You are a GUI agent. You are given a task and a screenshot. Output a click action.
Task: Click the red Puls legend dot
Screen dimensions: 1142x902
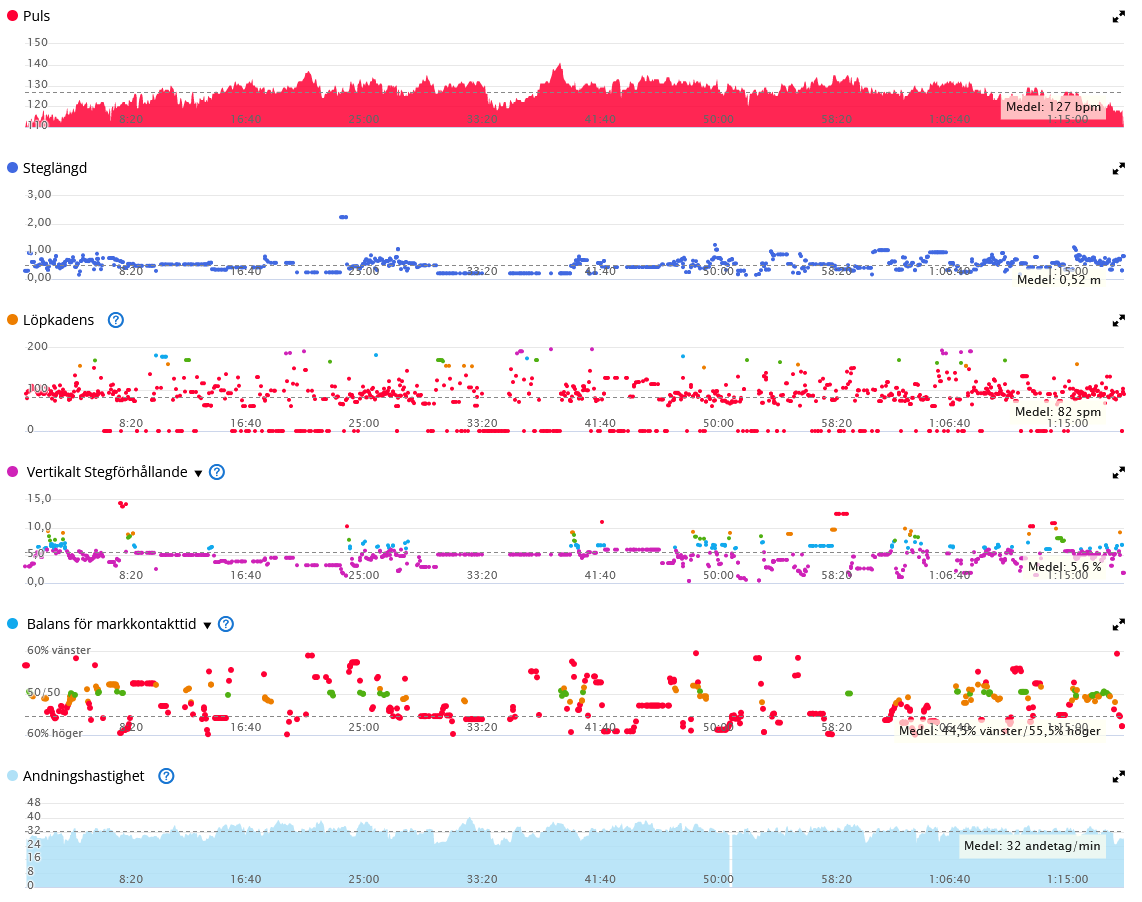pos(12,15)
